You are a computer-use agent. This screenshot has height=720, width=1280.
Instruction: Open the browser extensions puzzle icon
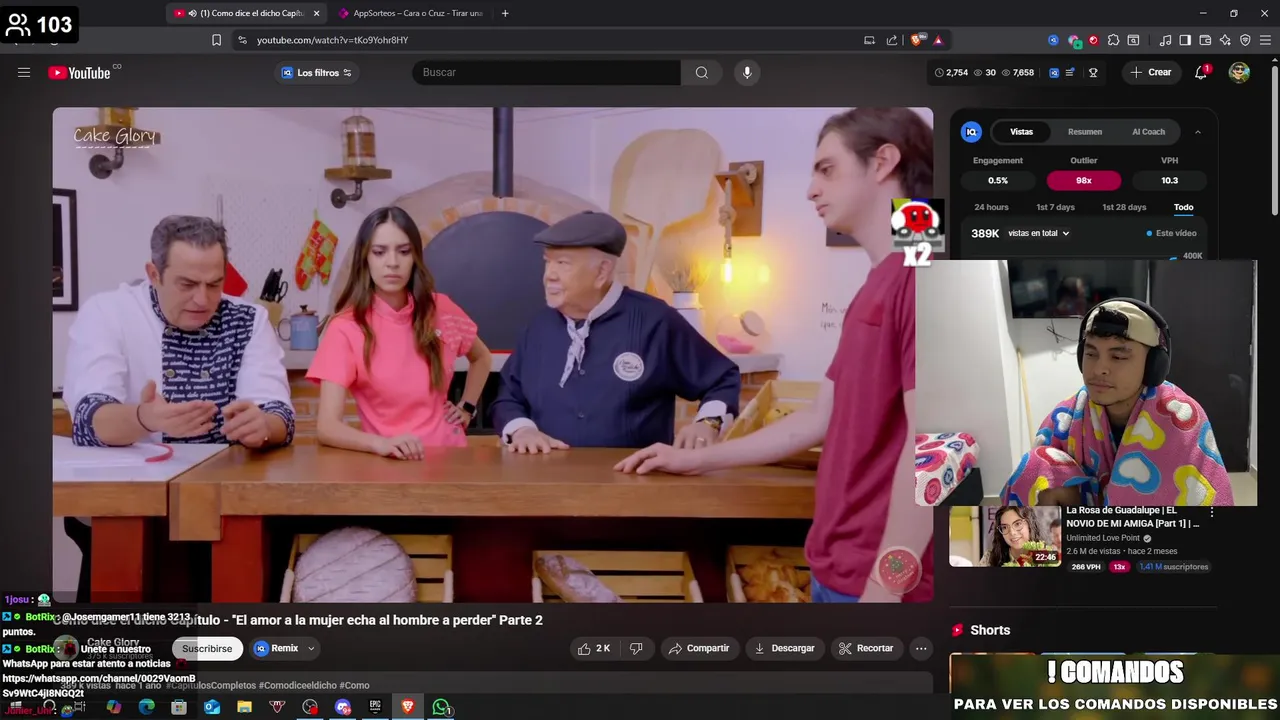click(1113, 40)
